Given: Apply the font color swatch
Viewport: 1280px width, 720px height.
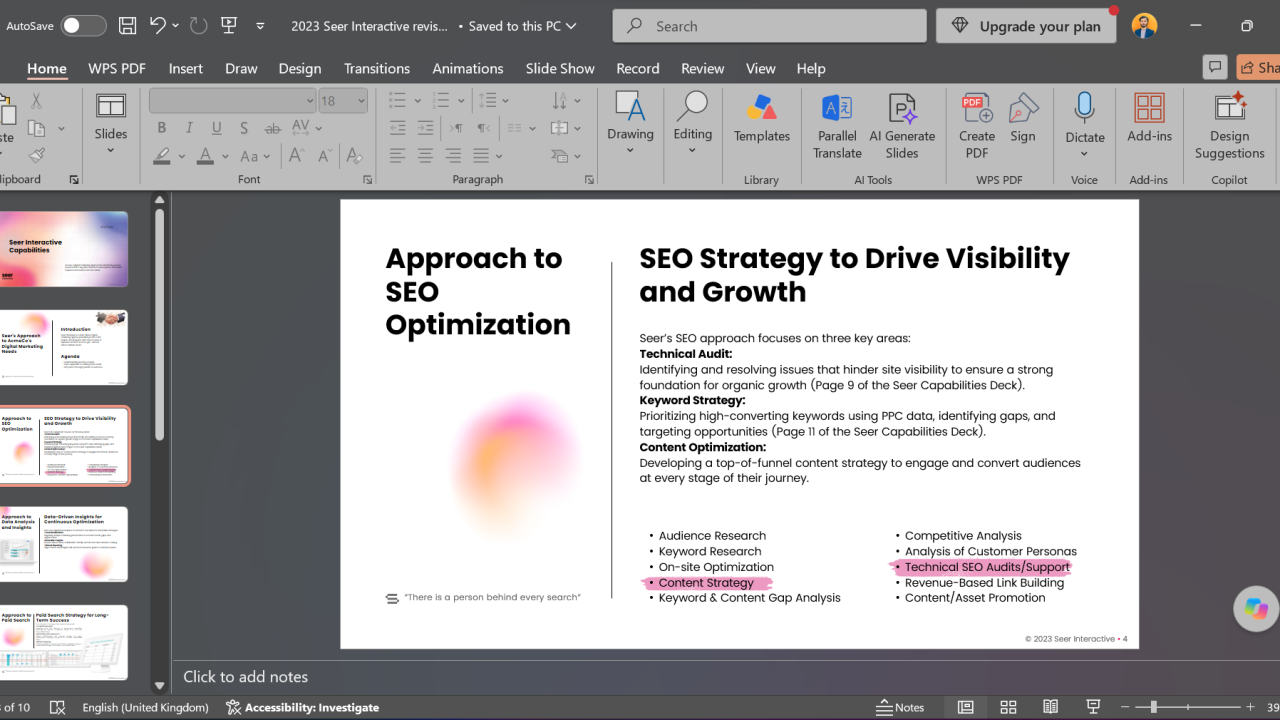Looking at the screenshot, I should [x=206, y=156].
